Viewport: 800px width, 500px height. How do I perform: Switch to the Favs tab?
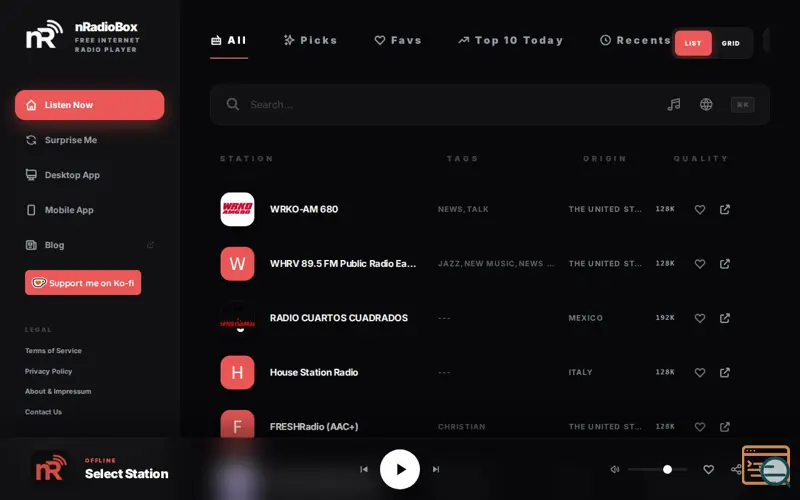[398, 40]
